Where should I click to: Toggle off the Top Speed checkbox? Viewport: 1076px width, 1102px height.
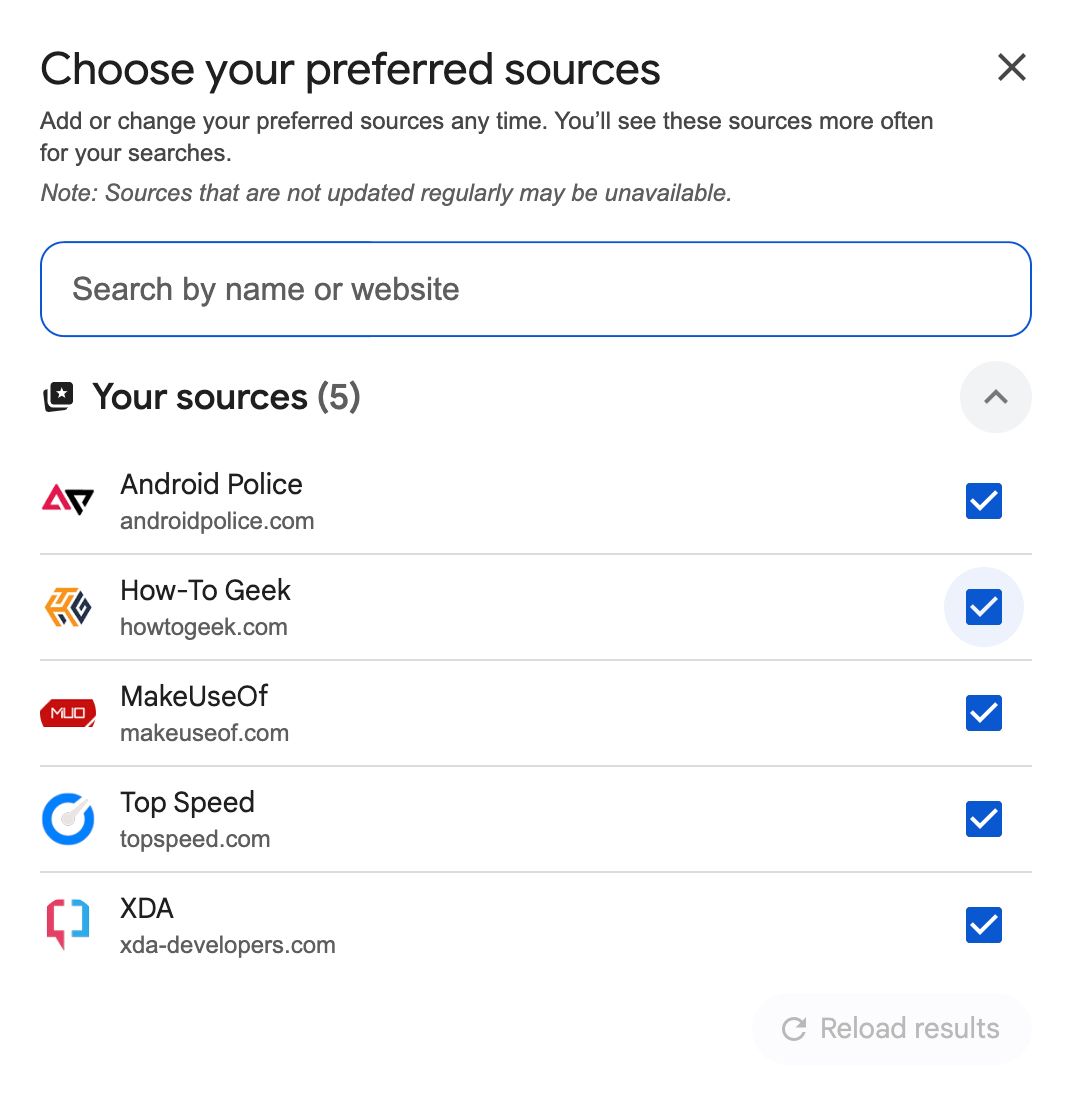pos(984,819)
